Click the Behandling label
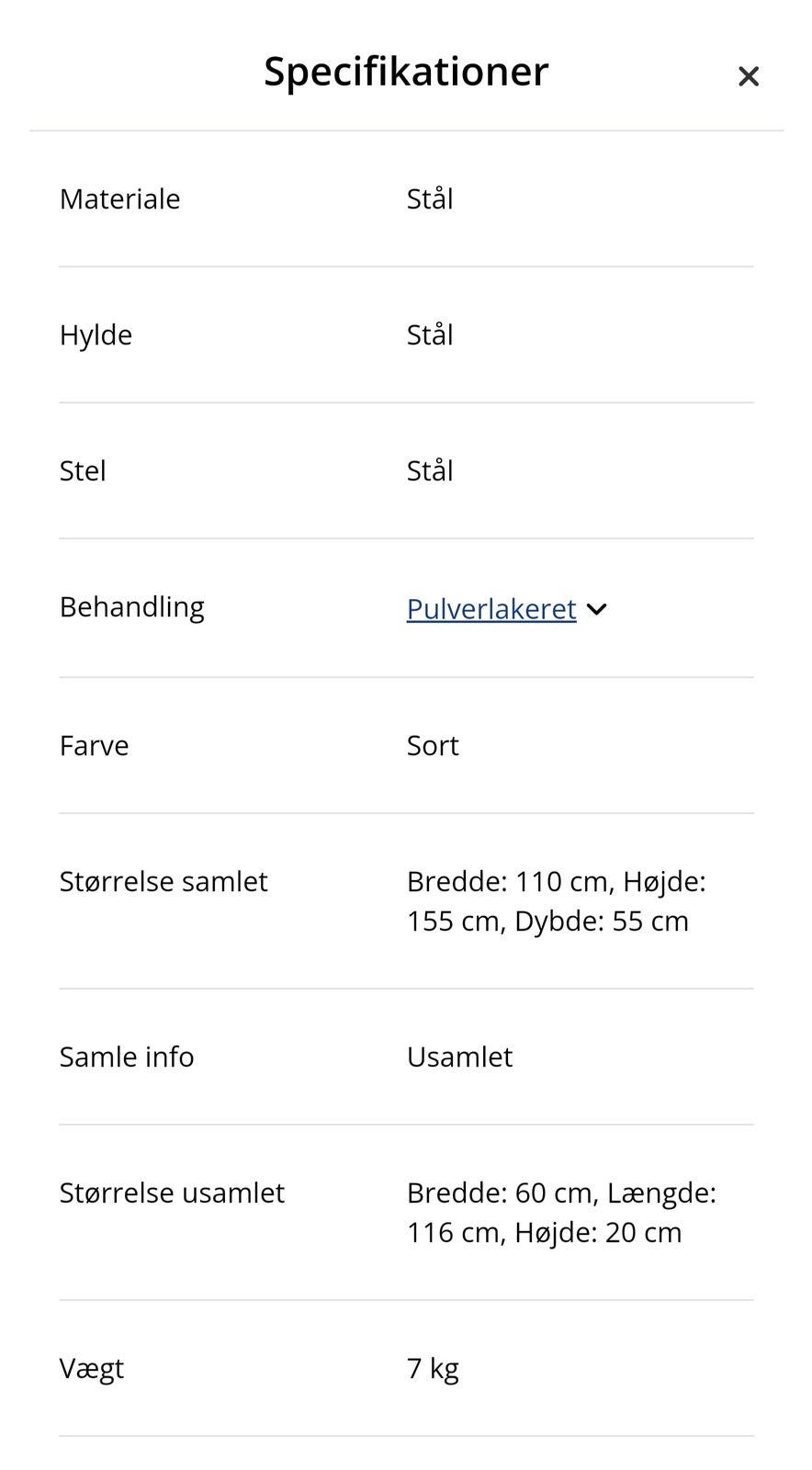Screen dimensions: 812x1470 click(x=132, y=606)
